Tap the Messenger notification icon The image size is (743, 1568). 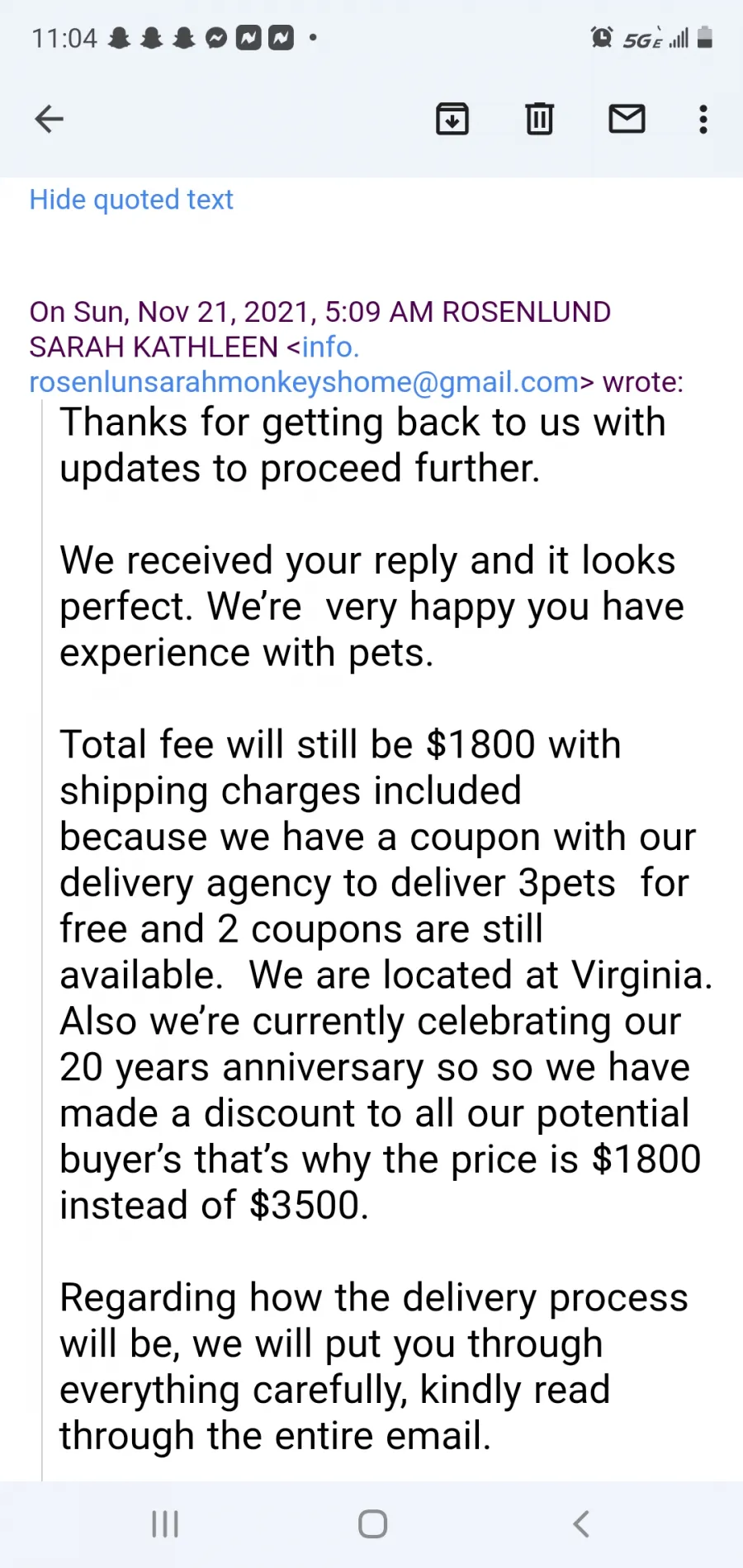point(216,38)
